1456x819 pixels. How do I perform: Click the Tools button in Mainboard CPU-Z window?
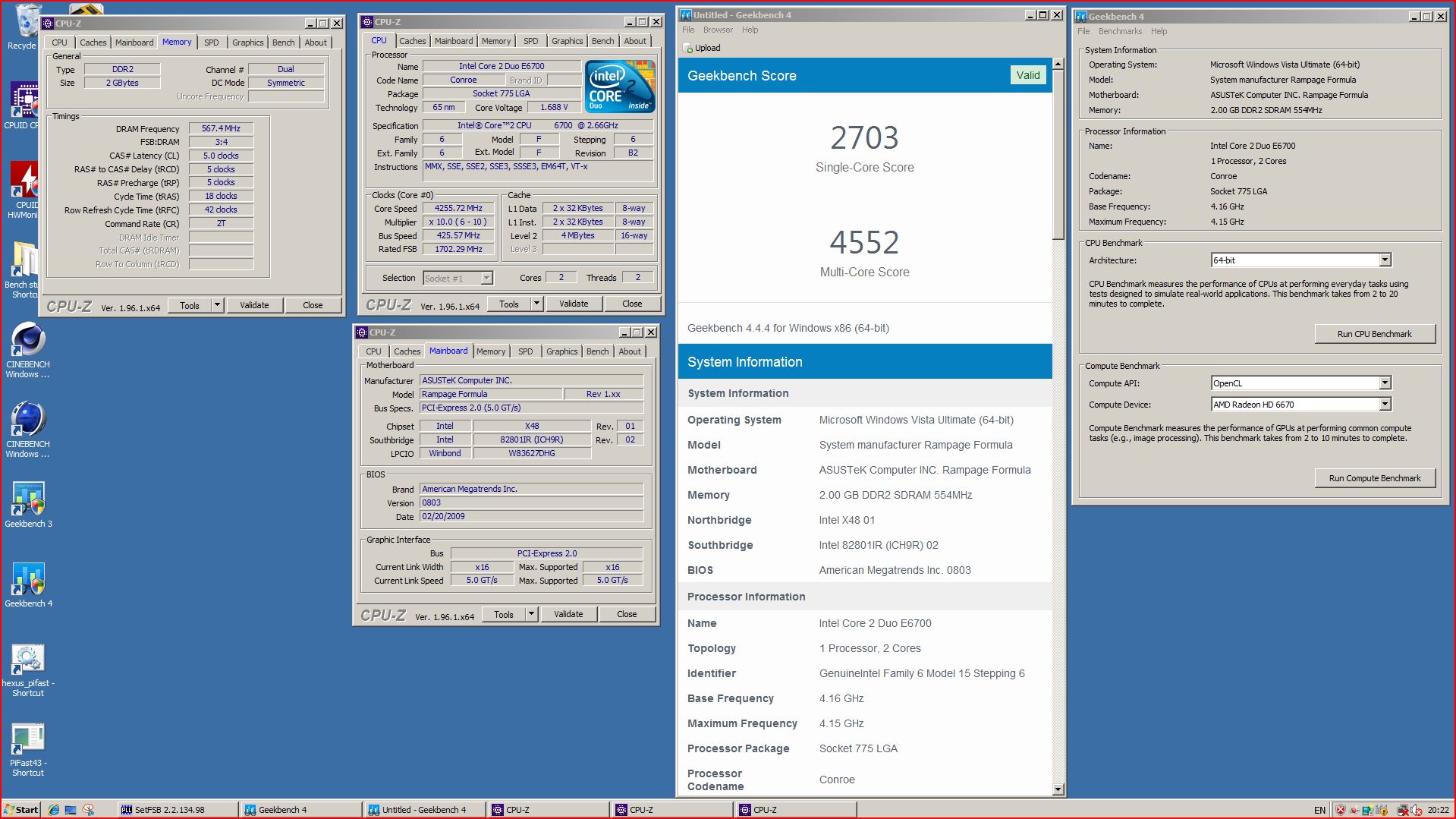[504, 614]
